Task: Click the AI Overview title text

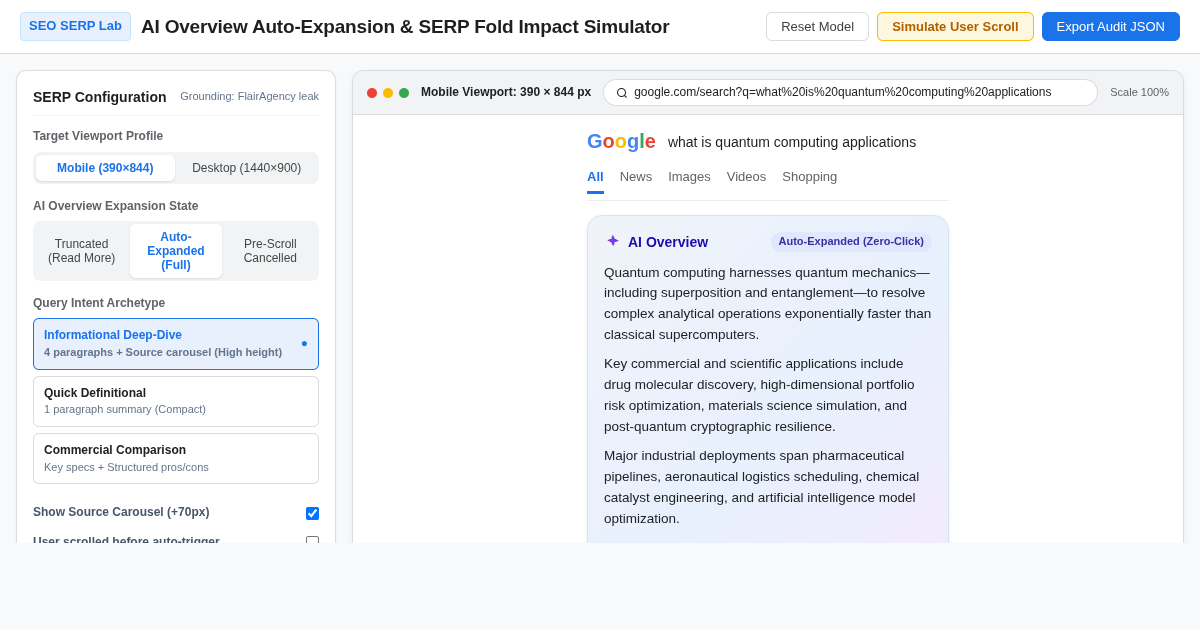Action: click(x=668, y=242)
